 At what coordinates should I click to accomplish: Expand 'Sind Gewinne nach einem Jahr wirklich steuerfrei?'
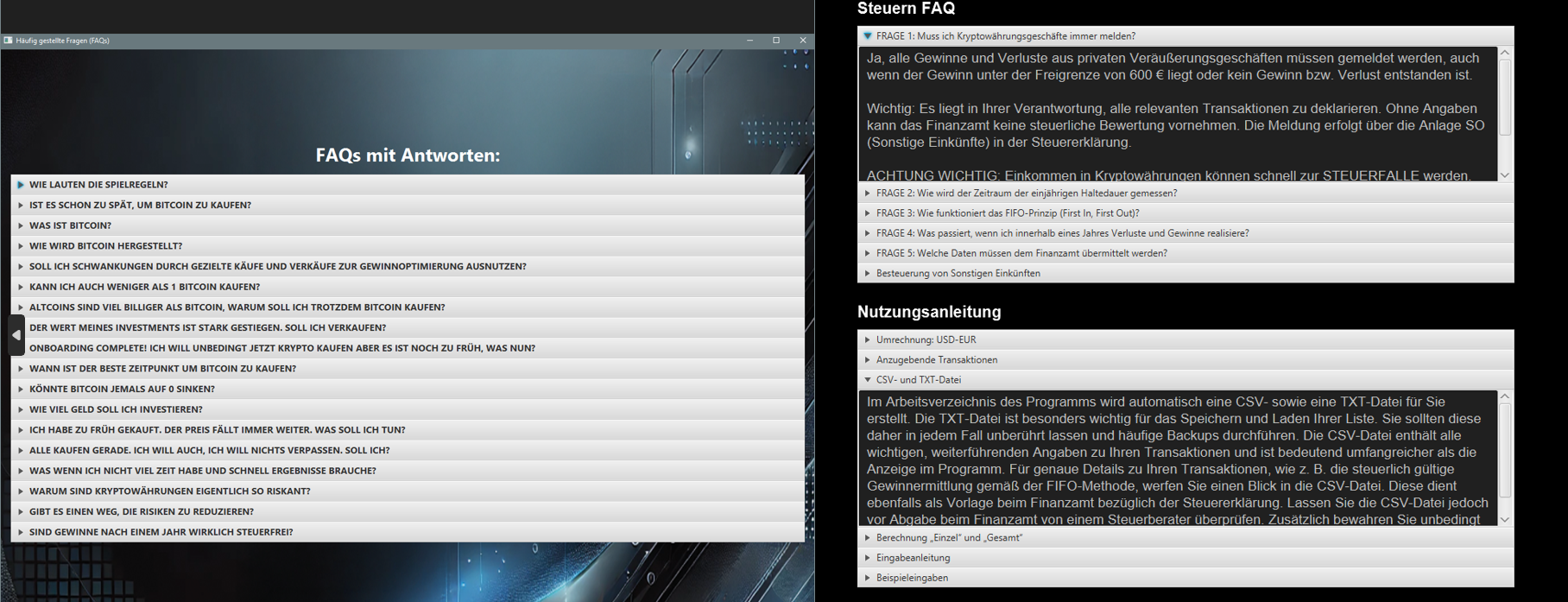tap(408, 532)
